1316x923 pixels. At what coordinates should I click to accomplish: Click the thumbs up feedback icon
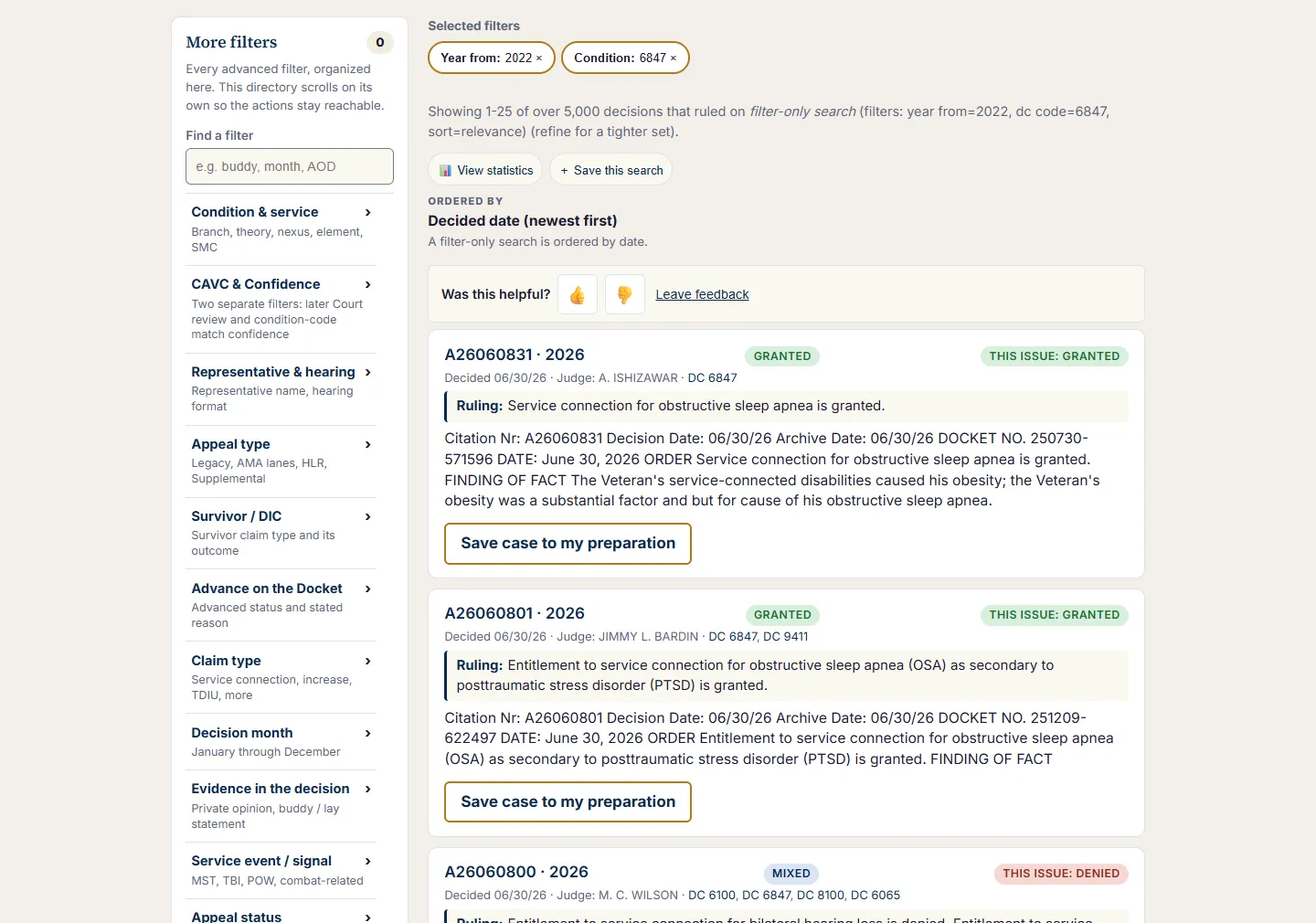tap(578, 294)
